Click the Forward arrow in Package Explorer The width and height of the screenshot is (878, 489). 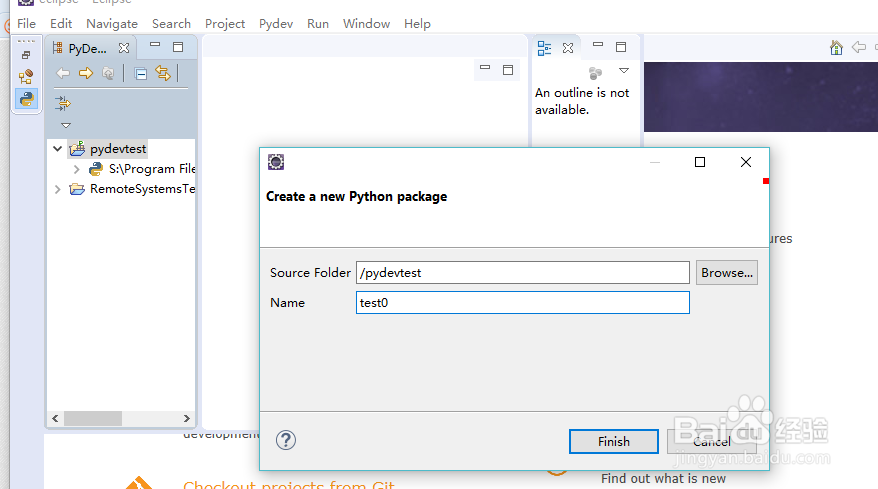tap(86, 73)
